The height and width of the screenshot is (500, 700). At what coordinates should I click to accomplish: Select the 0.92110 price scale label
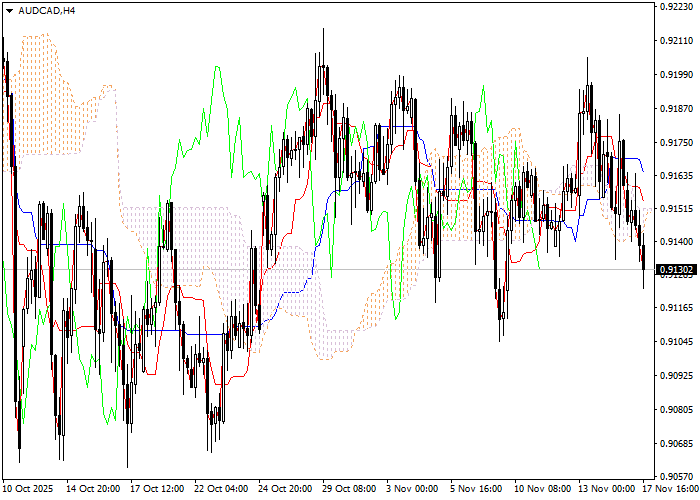pos(677,41)
